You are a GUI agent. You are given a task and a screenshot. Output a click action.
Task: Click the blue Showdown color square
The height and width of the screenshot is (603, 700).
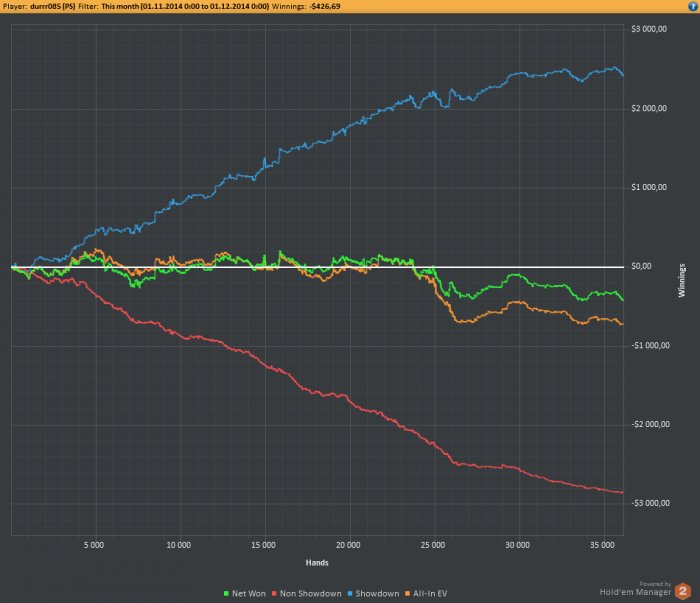pos(350,594)
